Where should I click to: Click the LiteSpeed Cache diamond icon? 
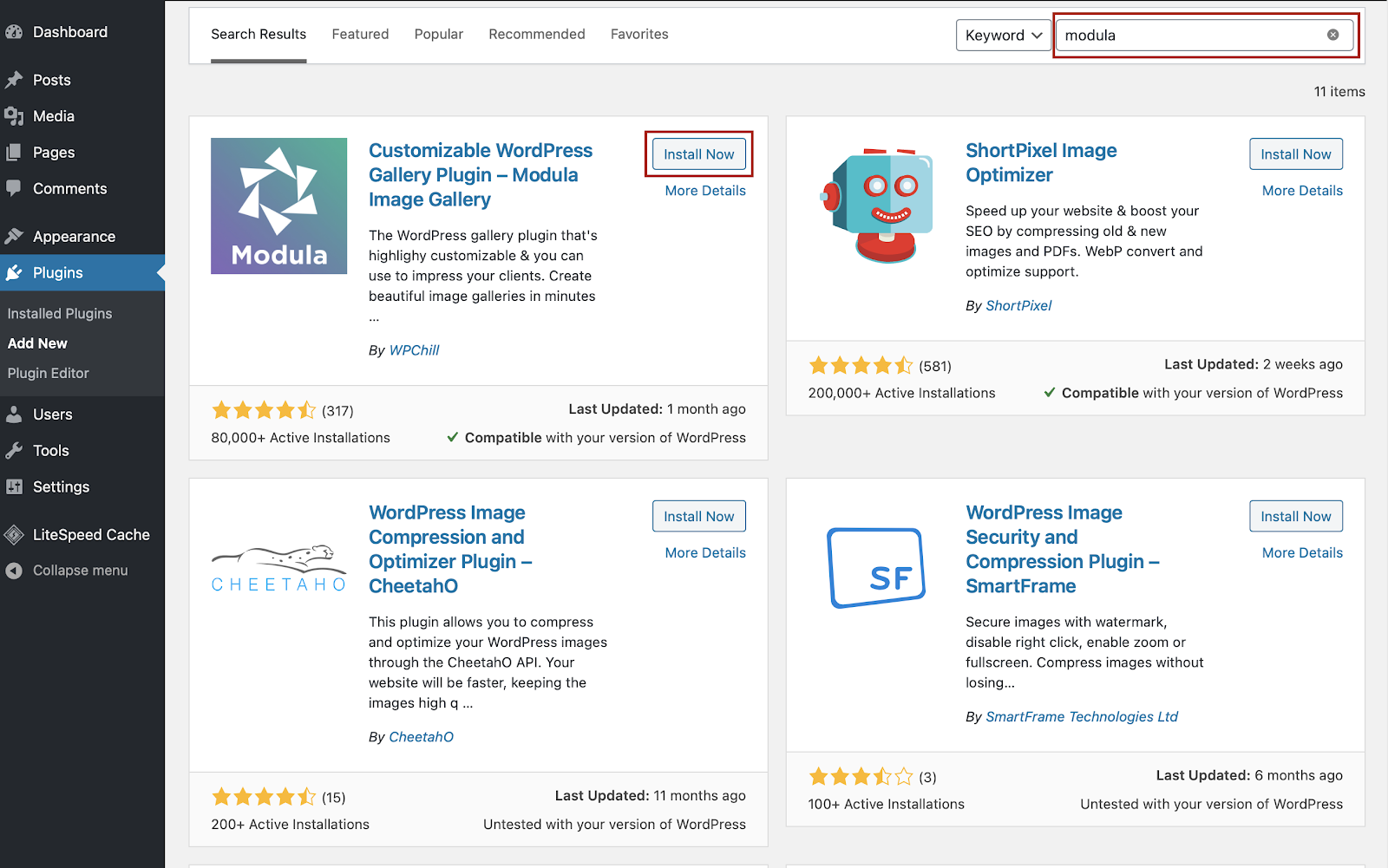(14, 535)
